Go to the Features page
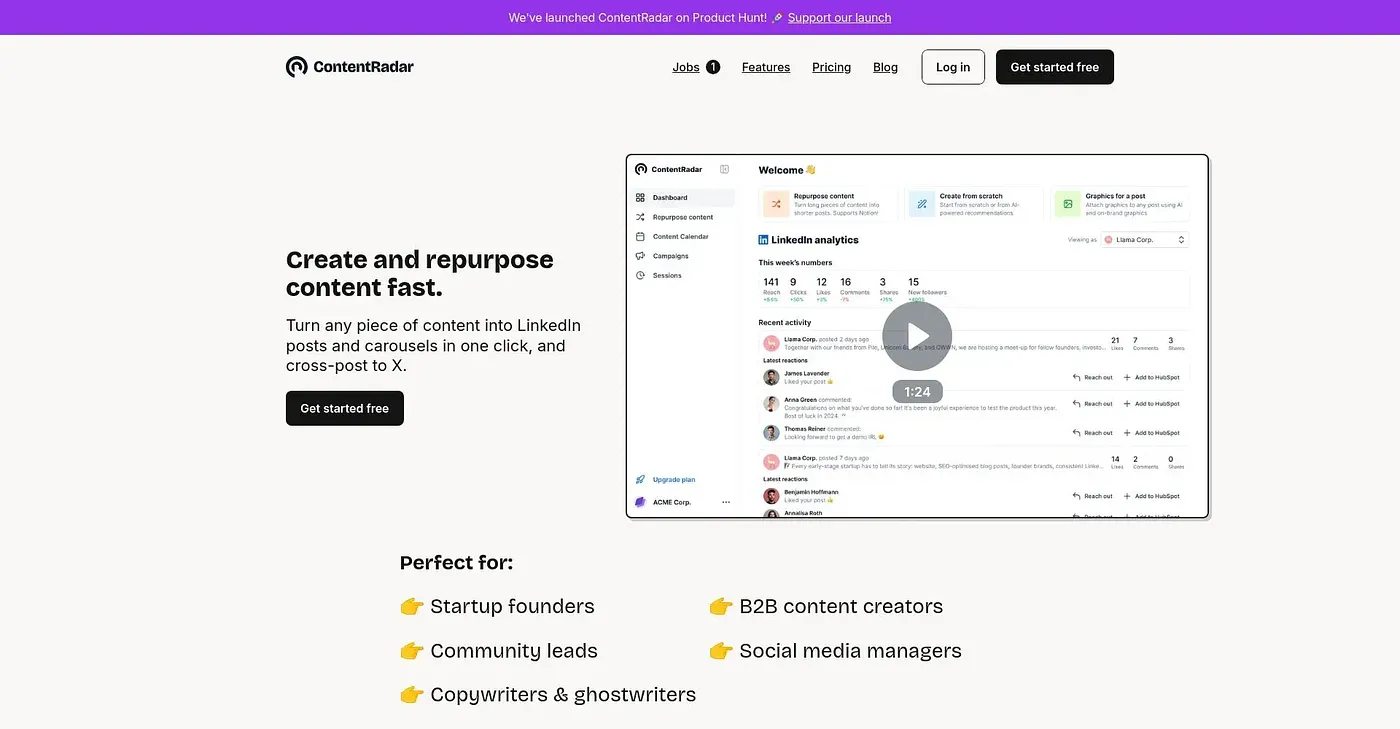 (766, 67)
